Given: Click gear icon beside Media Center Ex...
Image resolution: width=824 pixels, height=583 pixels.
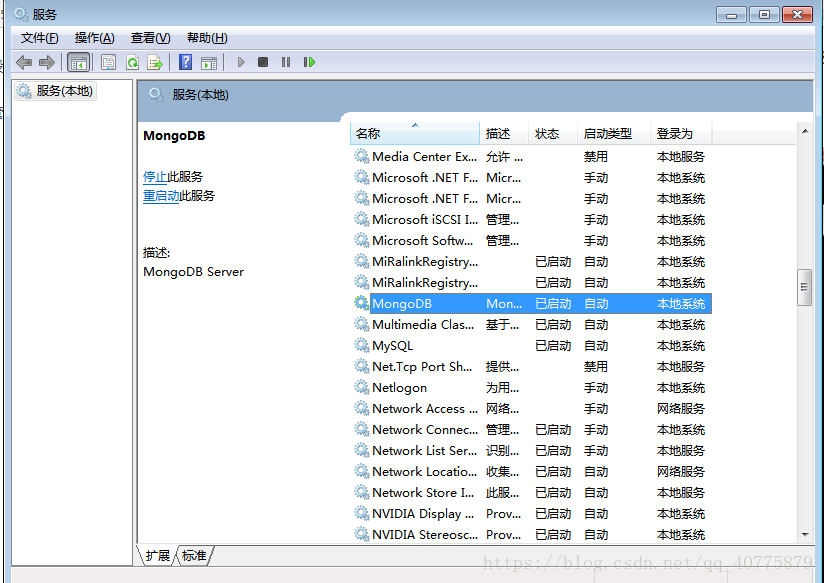Looking at the screenshot, I should (362, 156).
